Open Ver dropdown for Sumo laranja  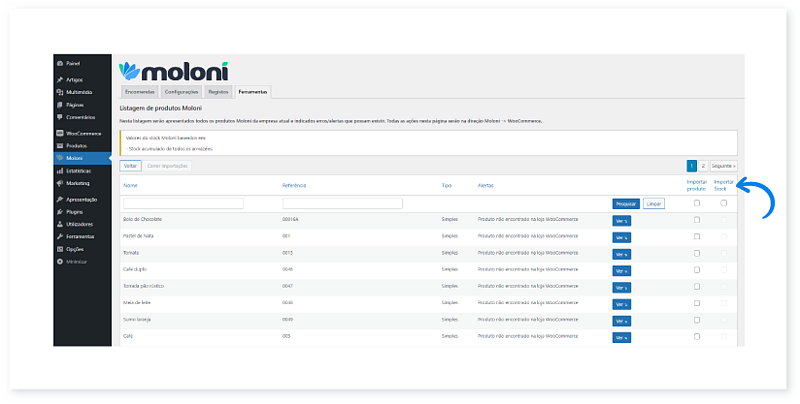tap(621, 321)
